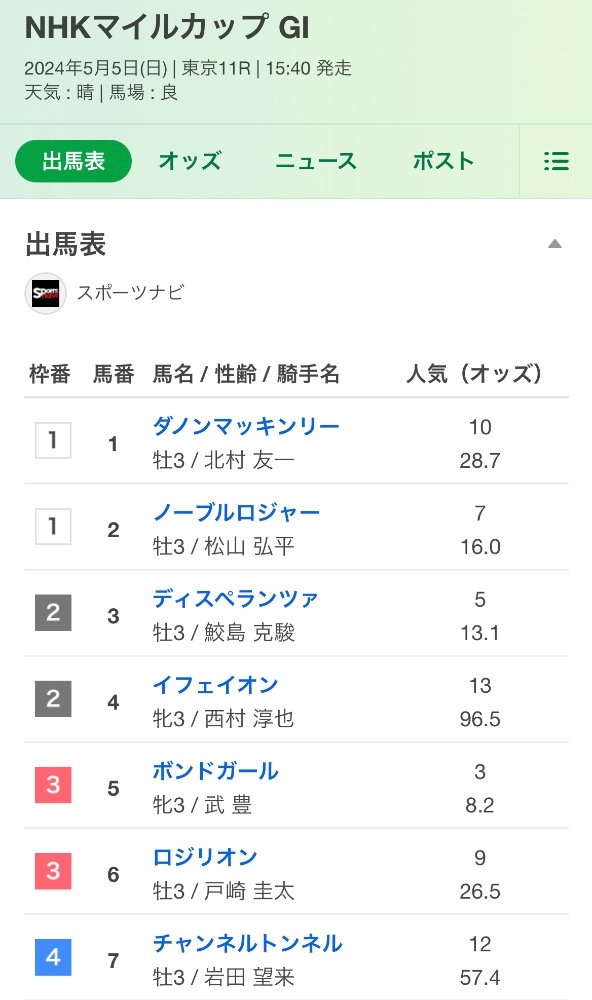Image resolution: width=592 pixels, height=1000 pixels.
Task: Open horse ロジリオン link
Action: [205, 857]
